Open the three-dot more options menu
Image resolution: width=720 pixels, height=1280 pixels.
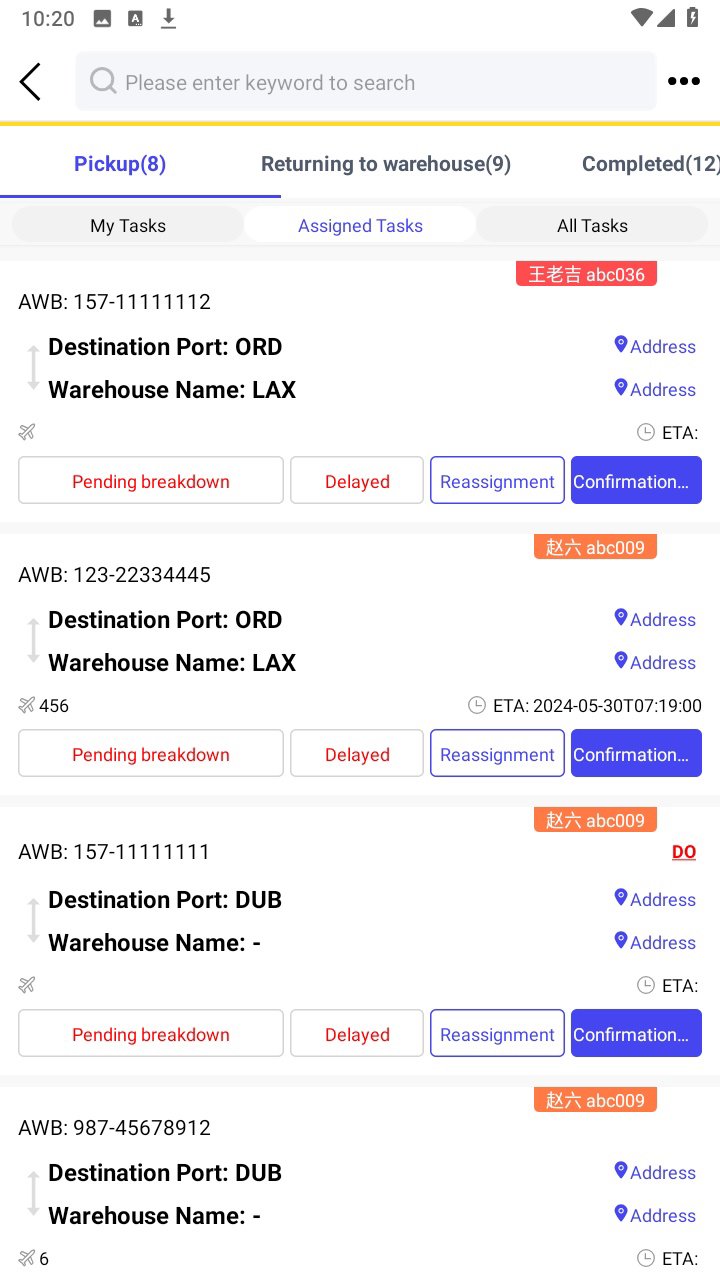tap(684, 82)
